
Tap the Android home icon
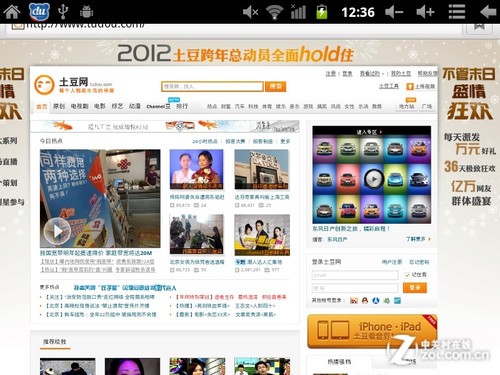pyautogui.click(x=11, y=12)
